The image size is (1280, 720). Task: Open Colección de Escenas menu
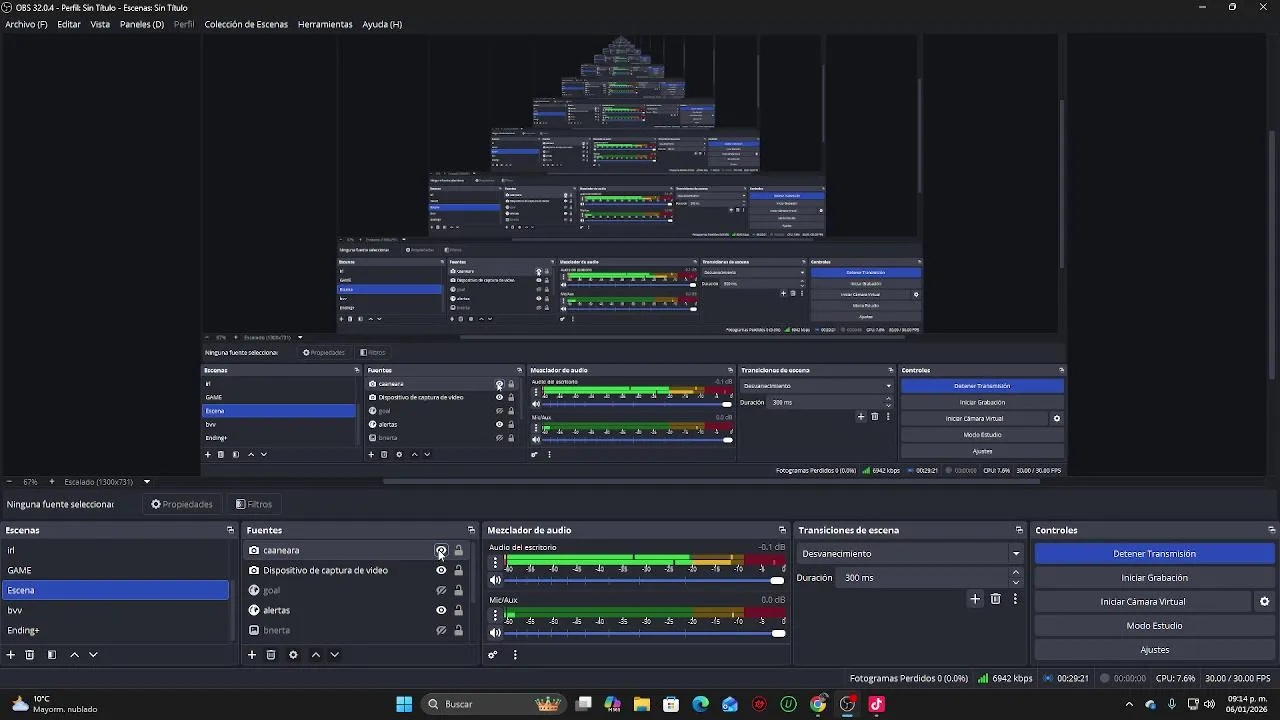point(246,24)
